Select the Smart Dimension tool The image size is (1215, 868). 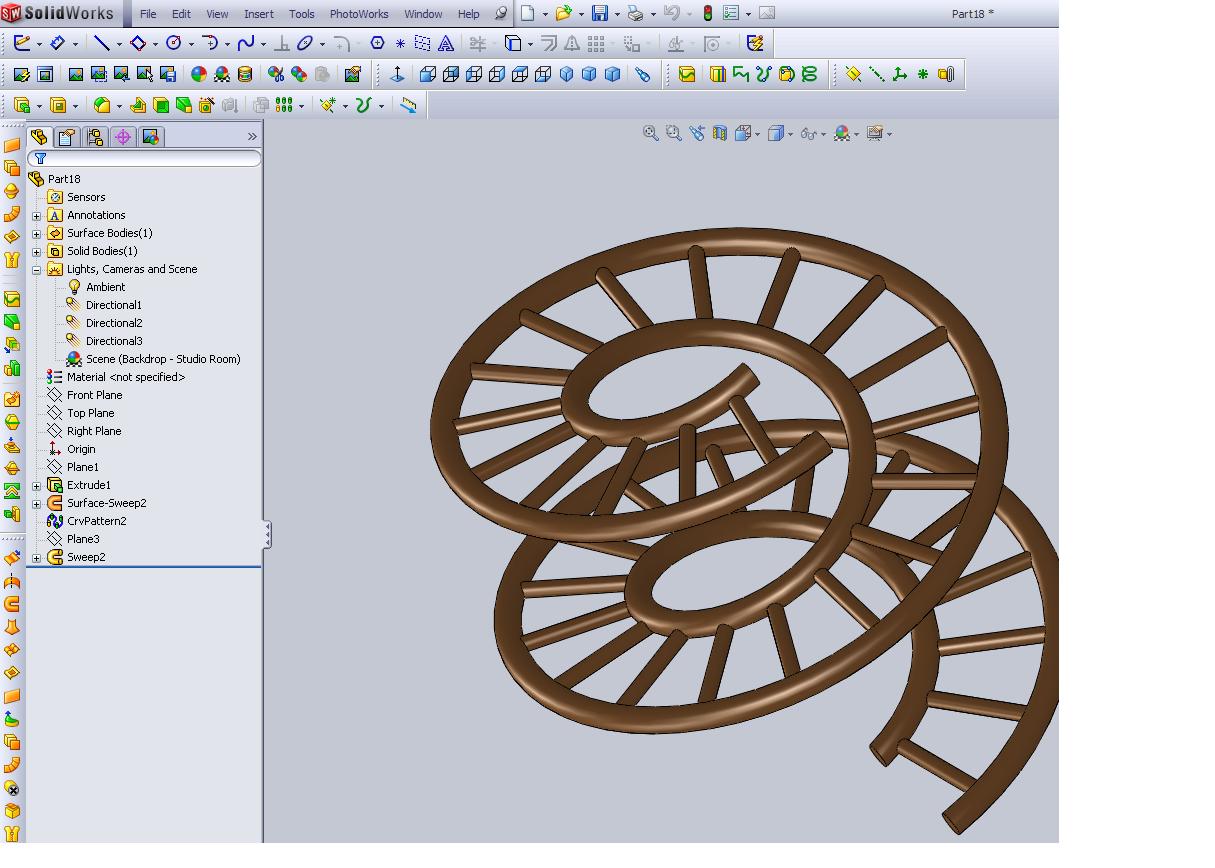[58, 43]
